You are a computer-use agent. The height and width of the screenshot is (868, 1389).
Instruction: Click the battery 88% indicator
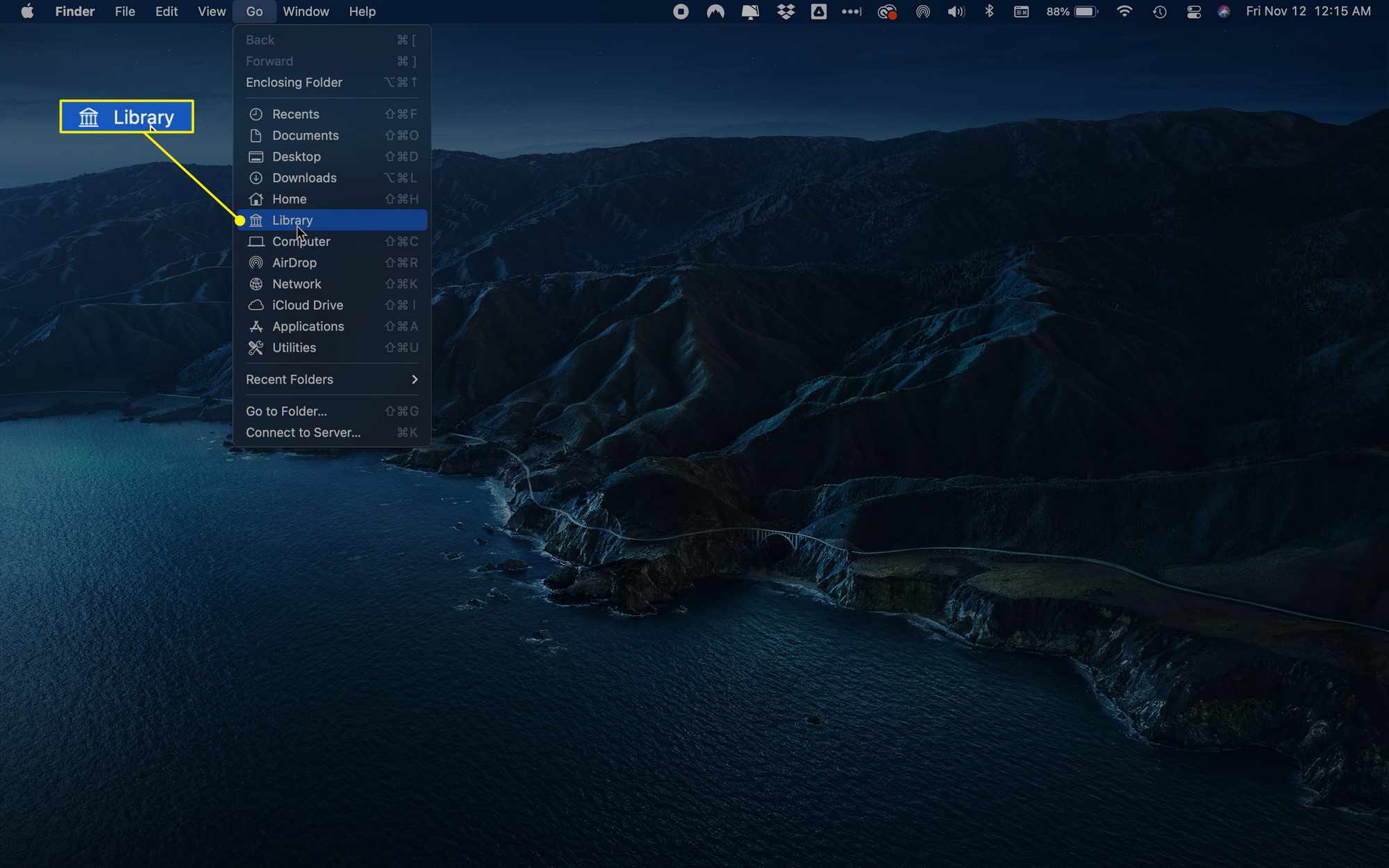pos(1072,12)
